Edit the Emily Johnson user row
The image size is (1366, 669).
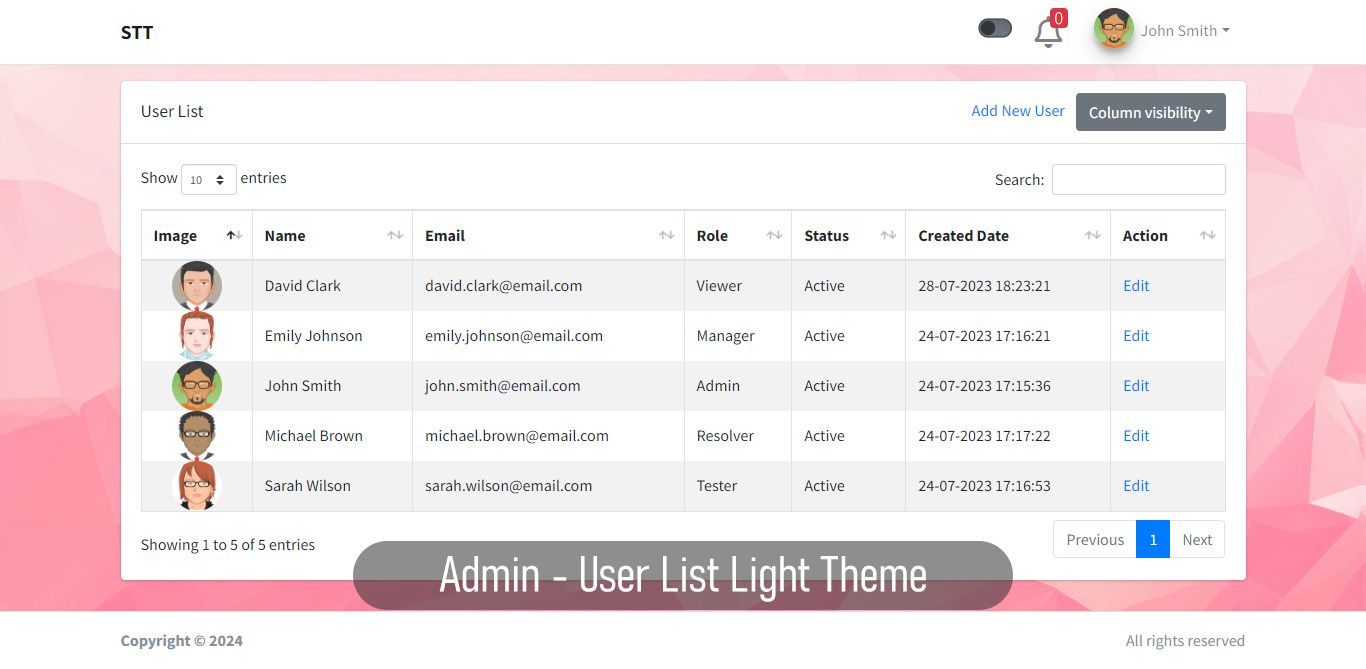(x=1136, y=336)
